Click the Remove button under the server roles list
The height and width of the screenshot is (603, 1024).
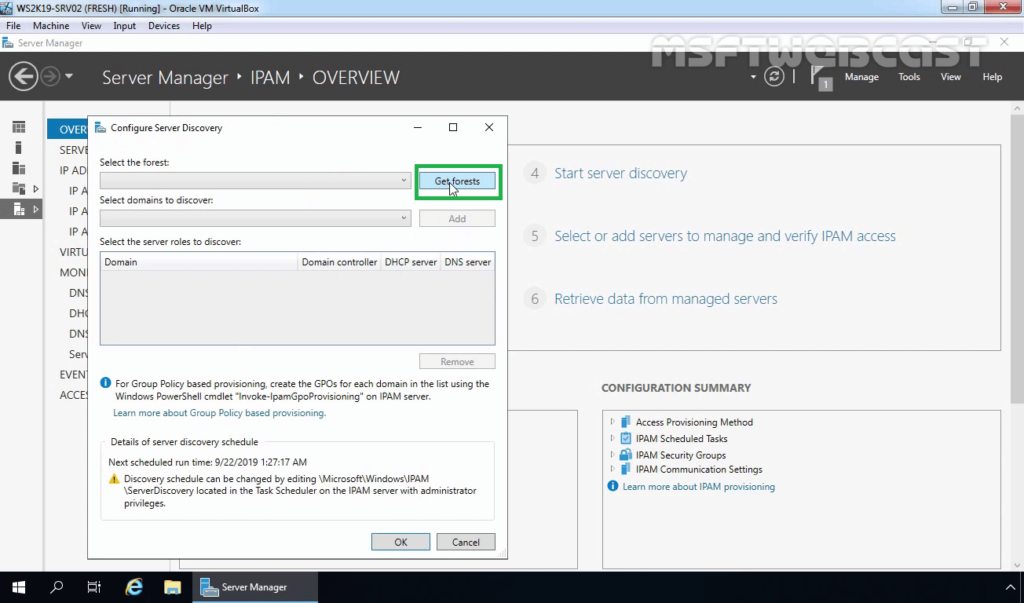pos(457,361)
